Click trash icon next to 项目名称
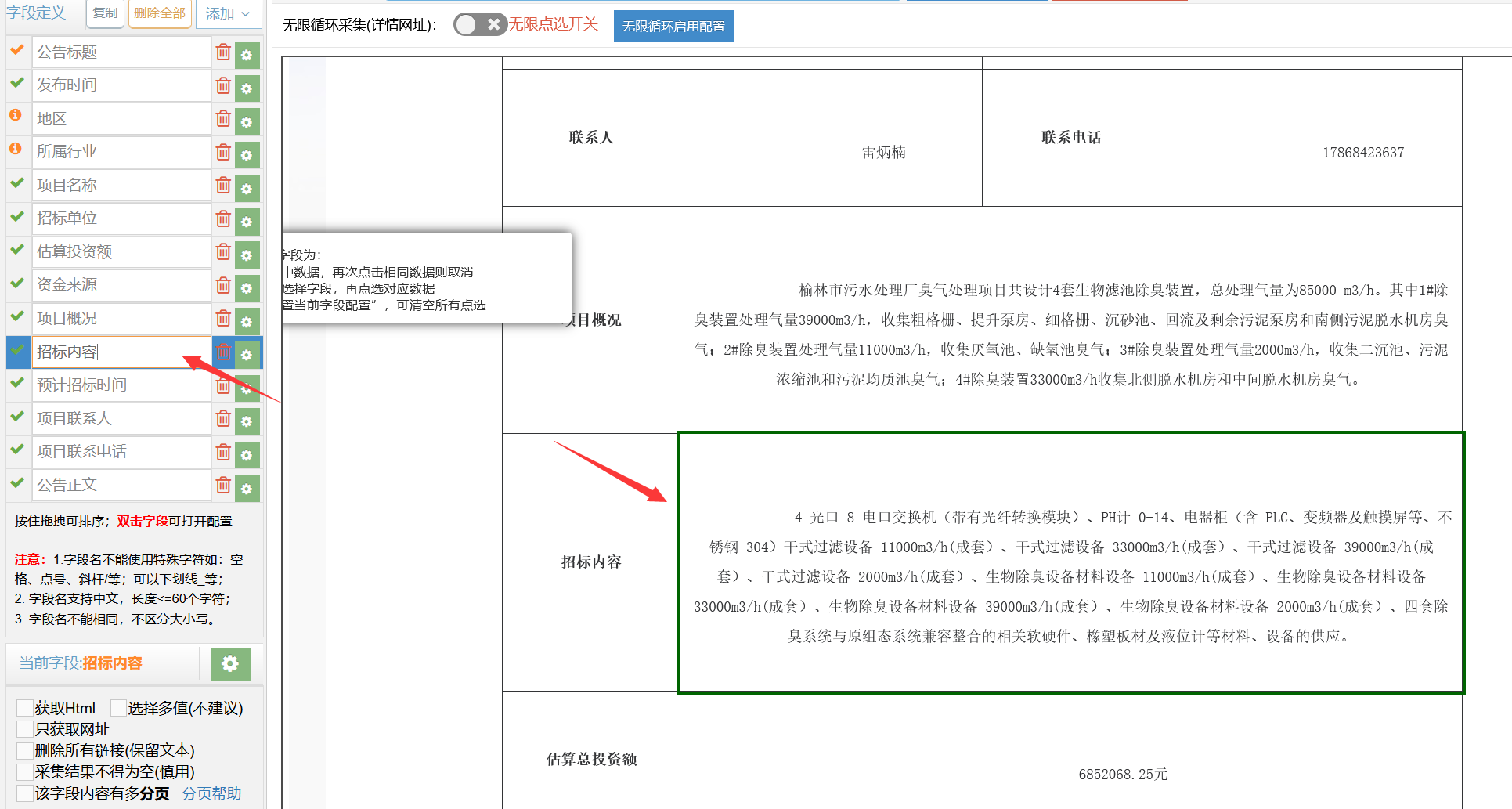 coord(223,186)
